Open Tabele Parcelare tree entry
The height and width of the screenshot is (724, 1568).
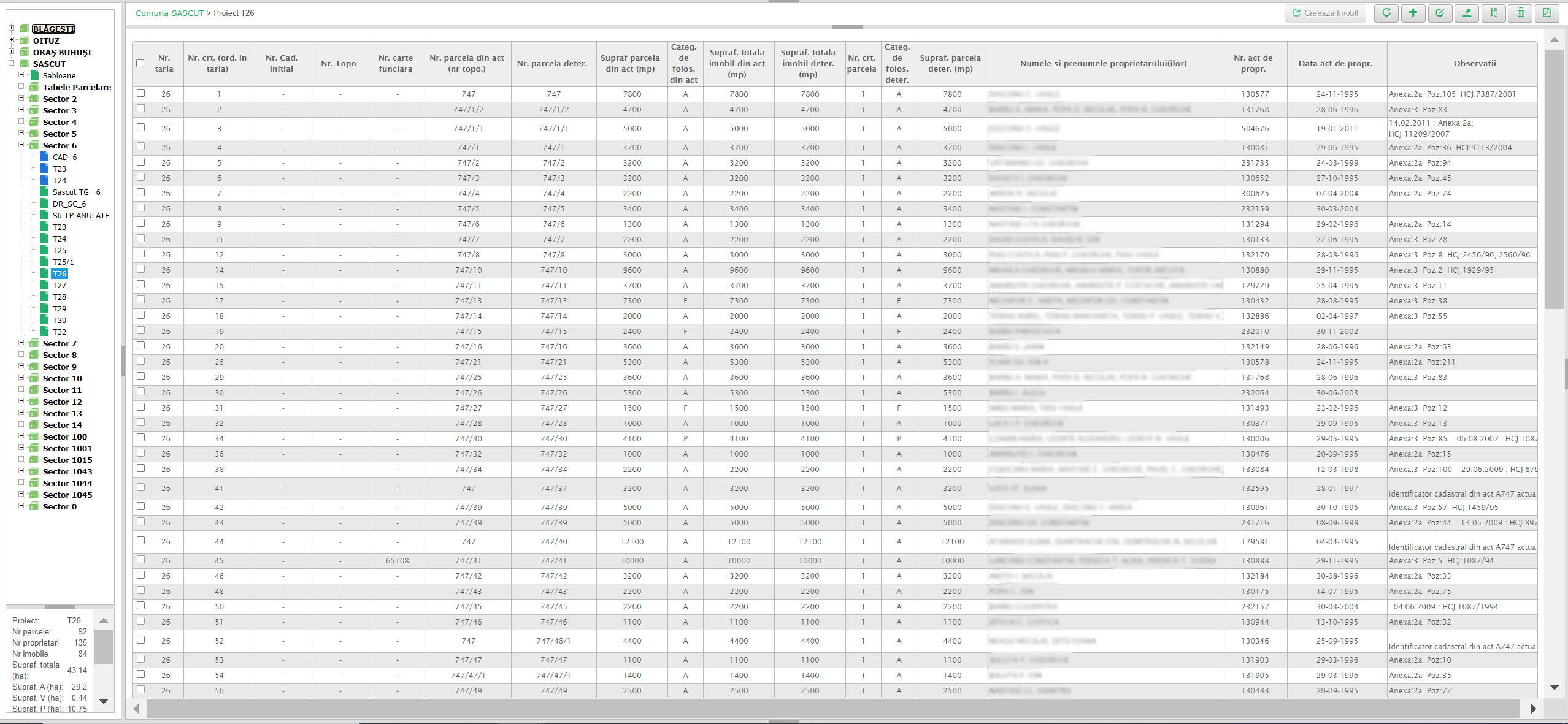tap(77, 87)
